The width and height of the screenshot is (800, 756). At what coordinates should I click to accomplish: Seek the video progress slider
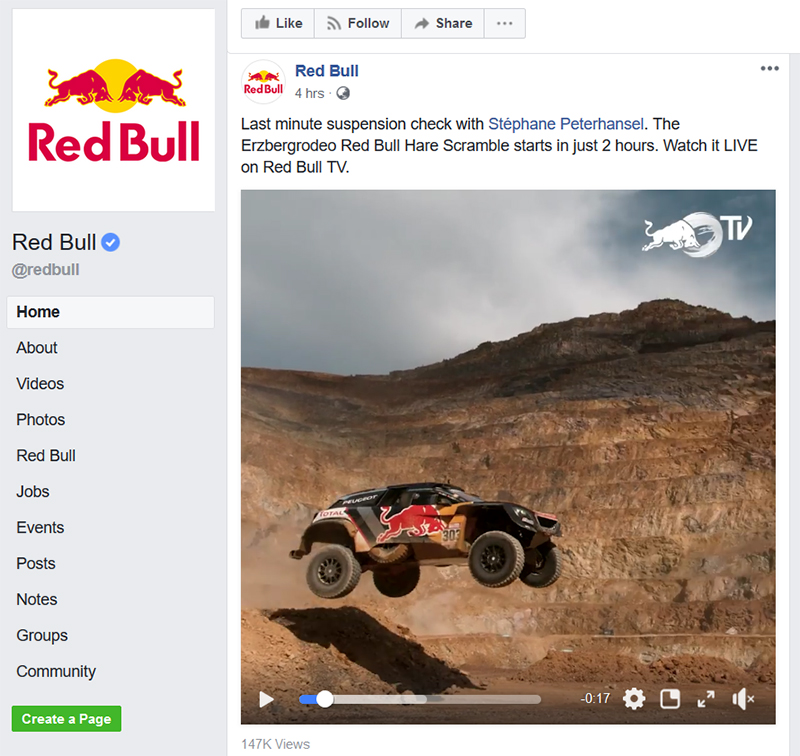(x=419, y=699)
